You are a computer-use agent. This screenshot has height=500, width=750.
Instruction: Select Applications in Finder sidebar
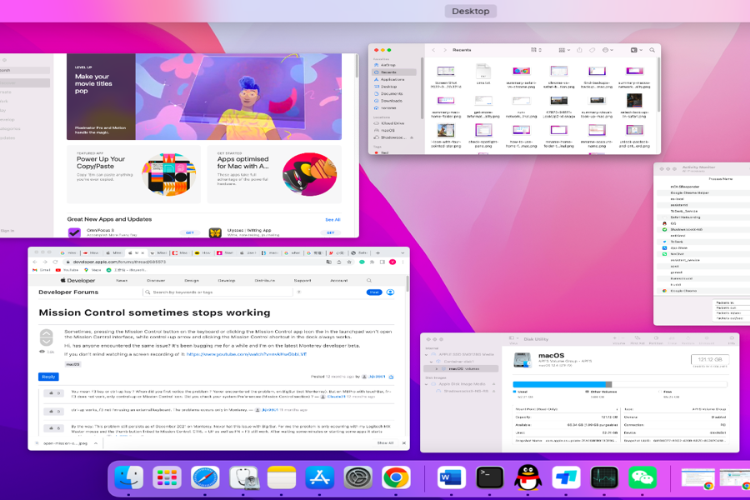pos(392,79)
